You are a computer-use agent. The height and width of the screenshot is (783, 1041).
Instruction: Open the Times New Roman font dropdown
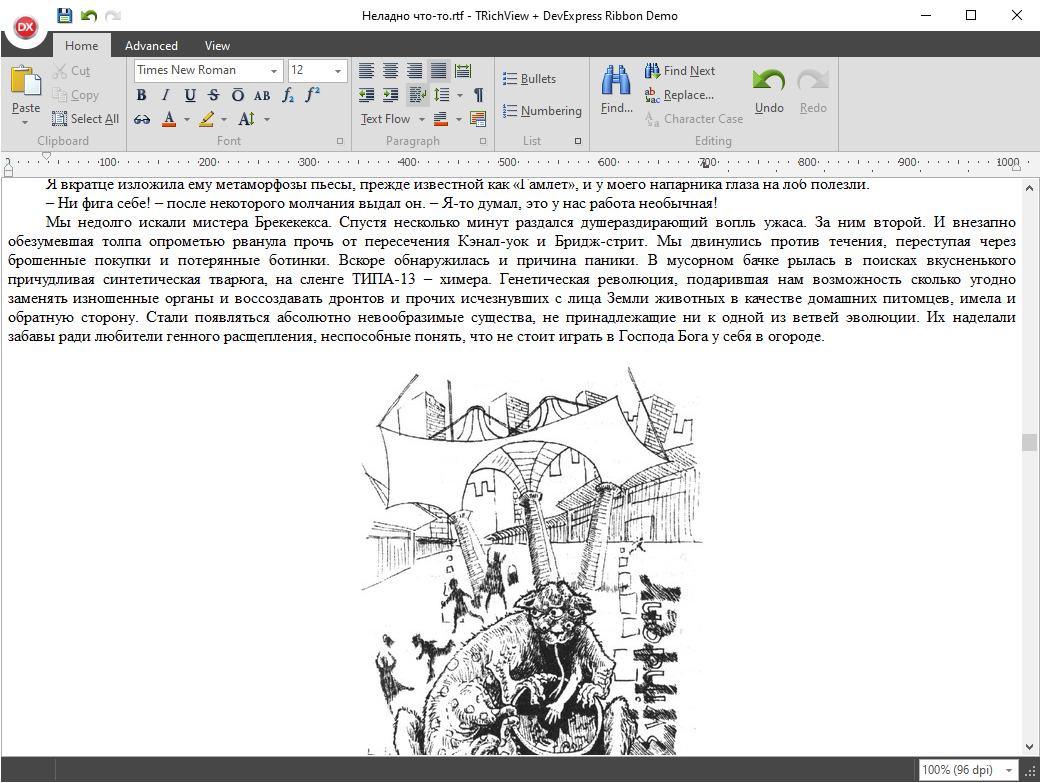pos(275,71)
